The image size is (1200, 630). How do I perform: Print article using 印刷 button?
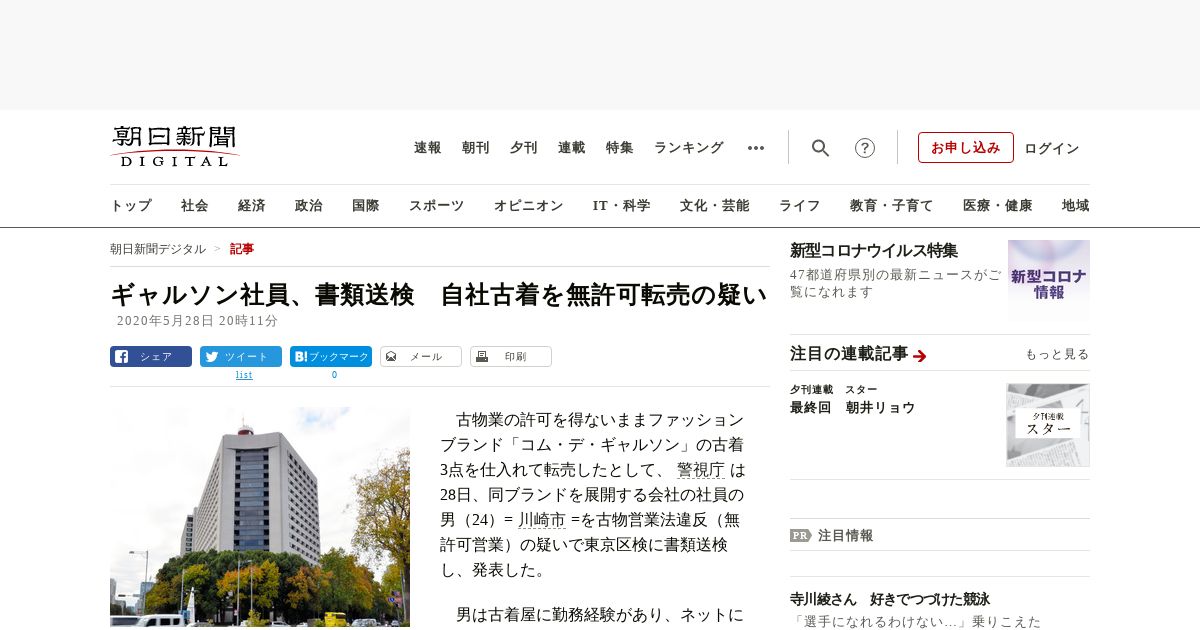511,356
